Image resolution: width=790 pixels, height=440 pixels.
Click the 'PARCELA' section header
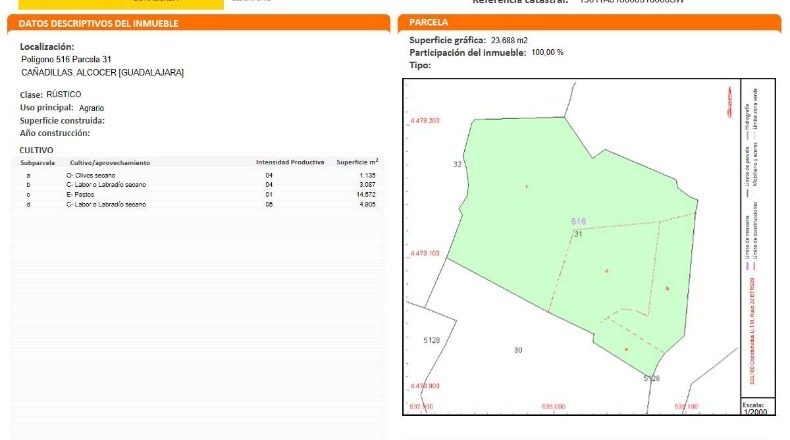428,22
